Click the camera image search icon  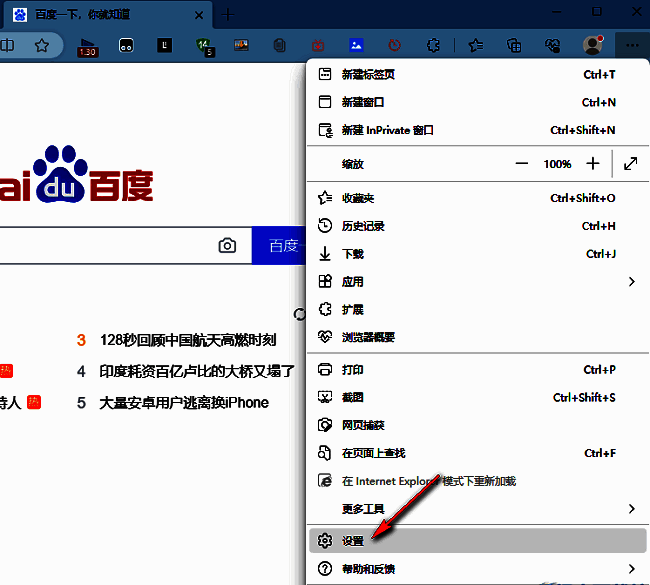228,245
